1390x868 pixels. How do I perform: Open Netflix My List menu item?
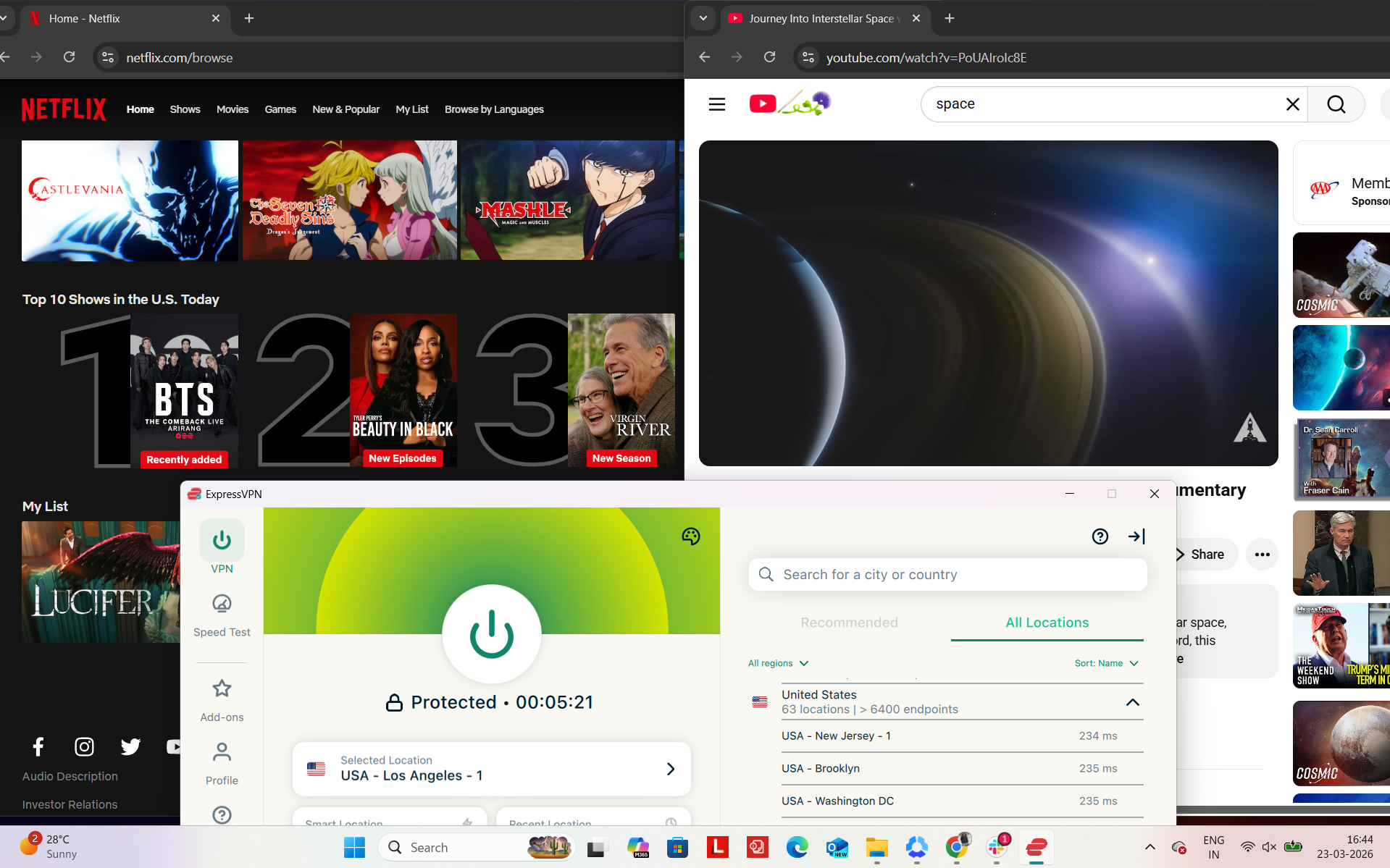411,109
